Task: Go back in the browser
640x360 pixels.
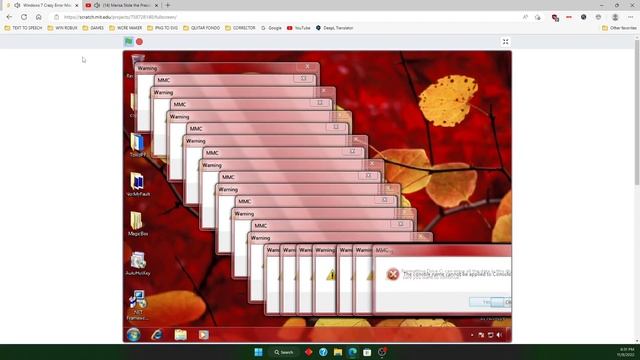Action: click(9, 17)
